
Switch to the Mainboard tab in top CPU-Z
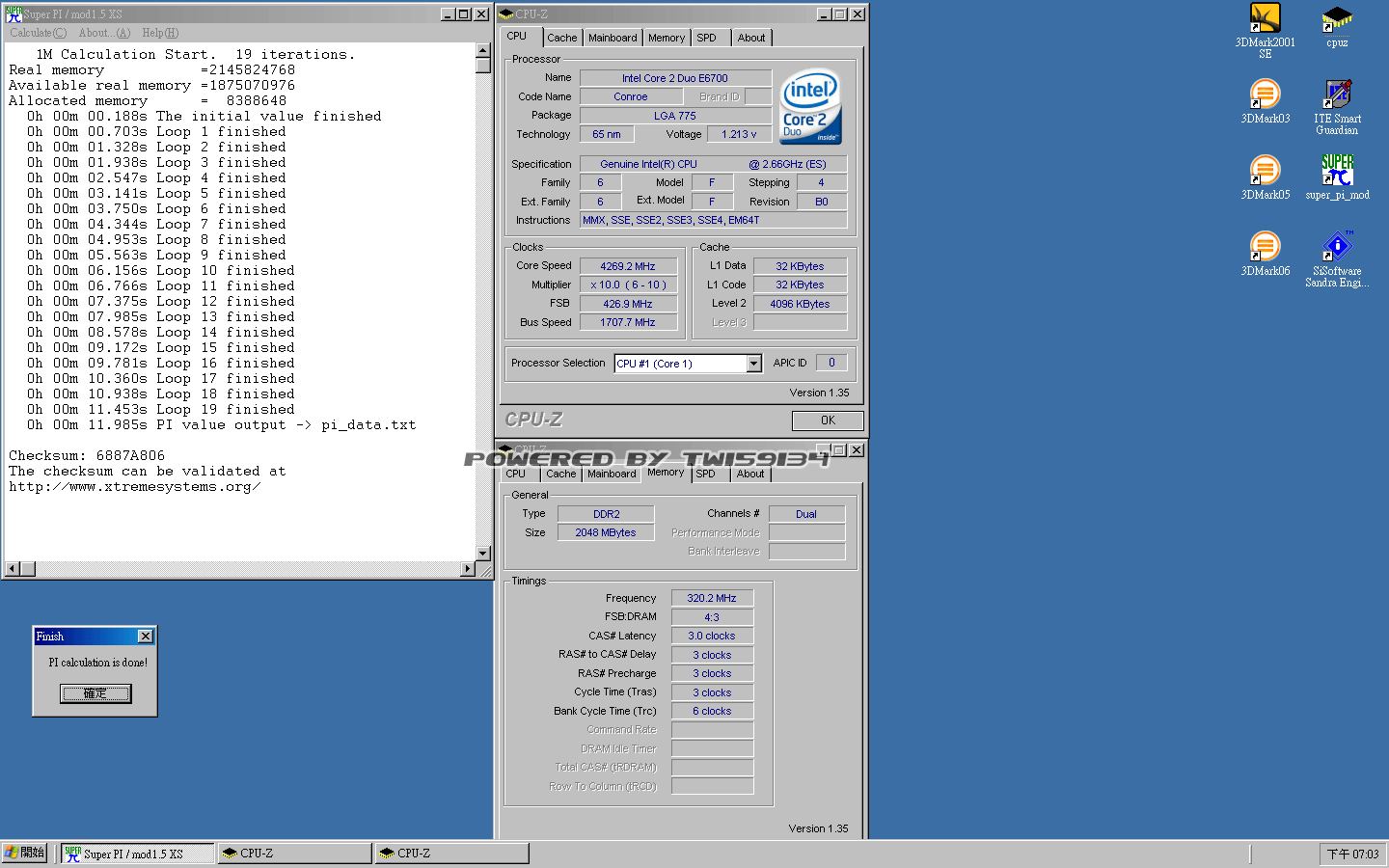tap(613, 38)
